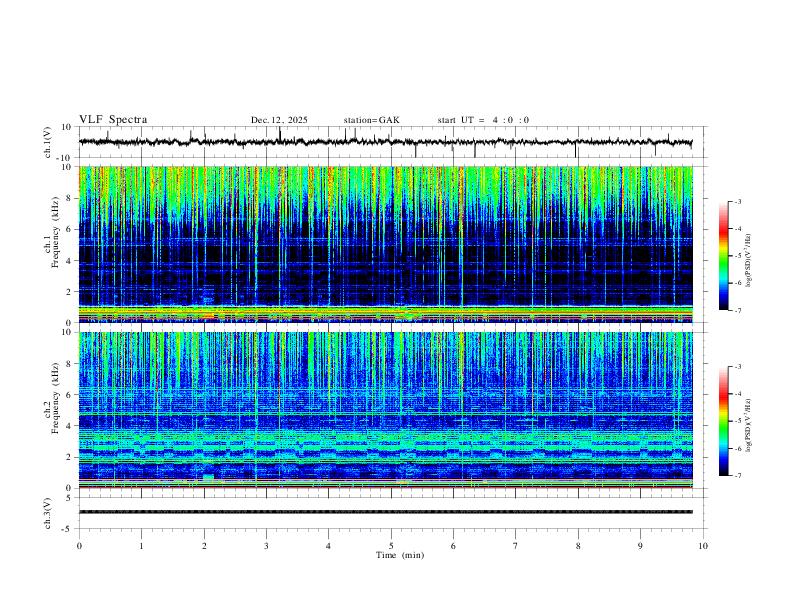
Task: Click the upper colorbar log(PSD) label
Action: pos(749,261)
